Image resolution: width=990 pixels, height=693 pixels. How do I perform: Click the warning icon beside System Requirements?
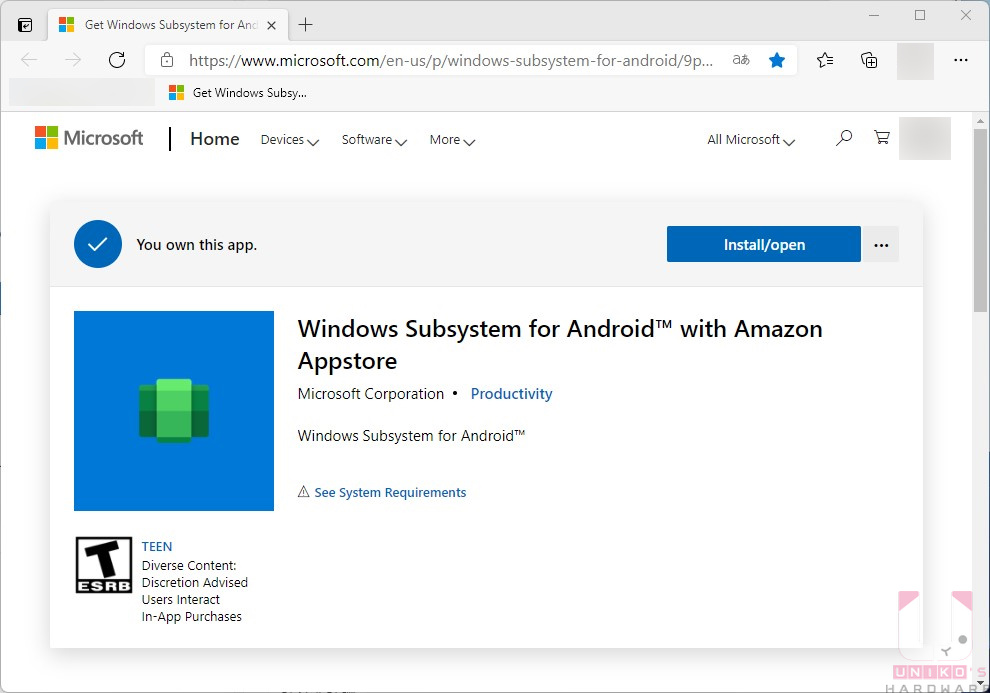(304, 492)
